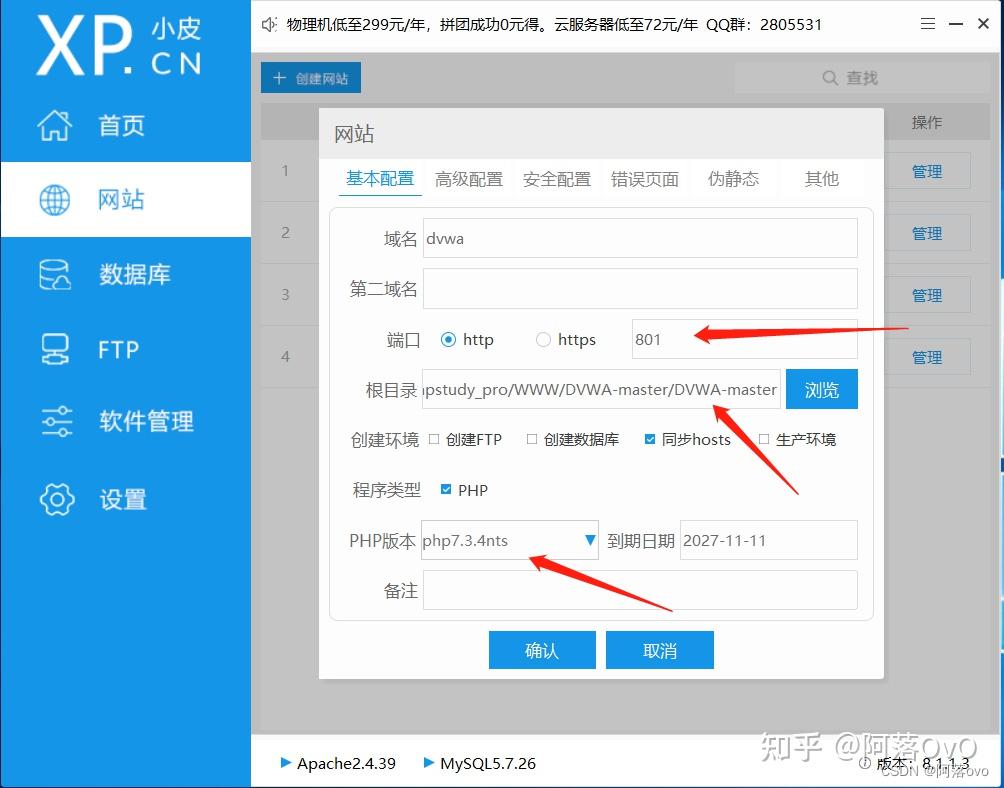The width and height of the screenshot is (1004, 788).
Task: Click 管理 button in row 4
Action: [x=927, y=357]
